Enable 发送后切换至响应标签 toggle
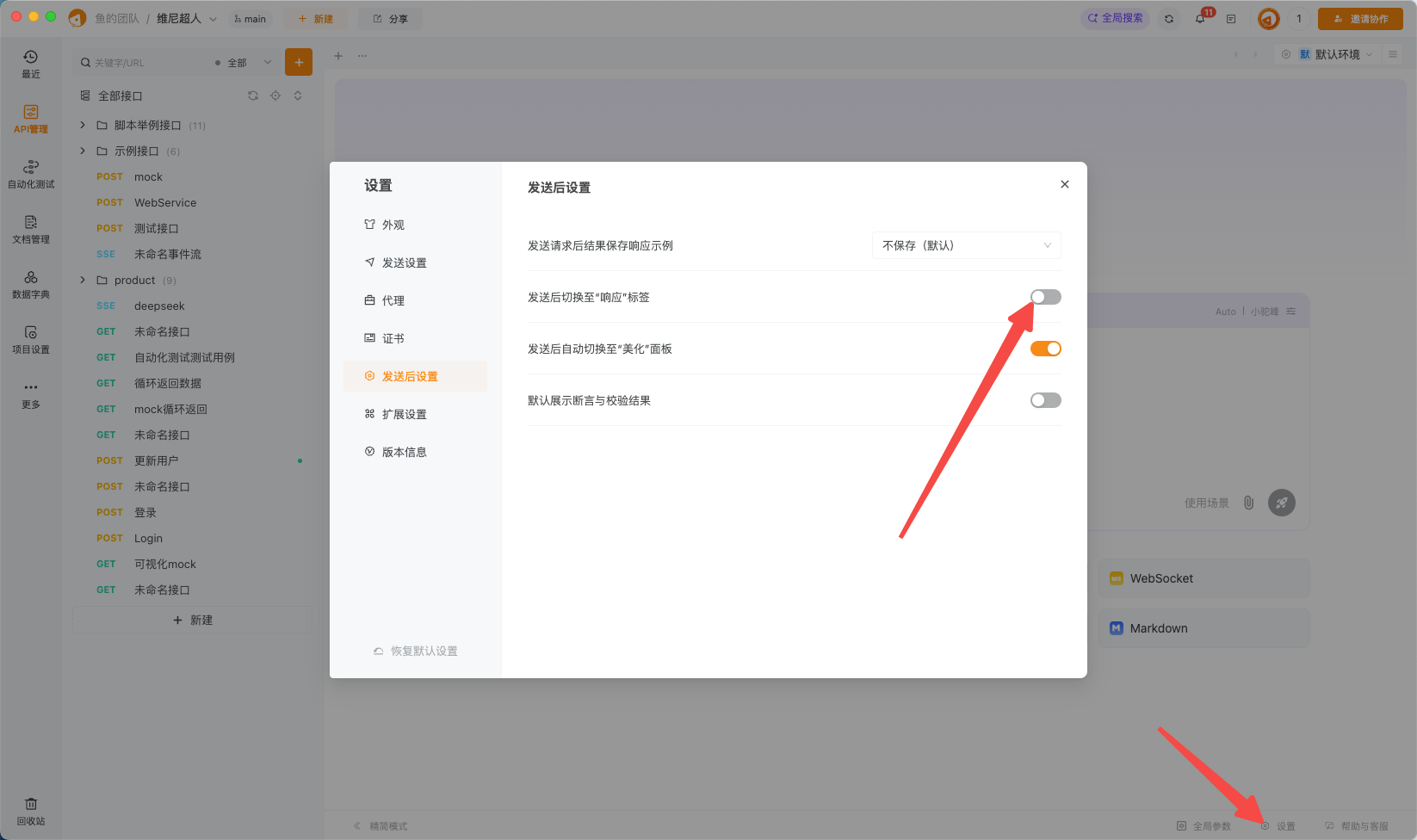This screenshot has height=840, width=1417. point(1045,297)
